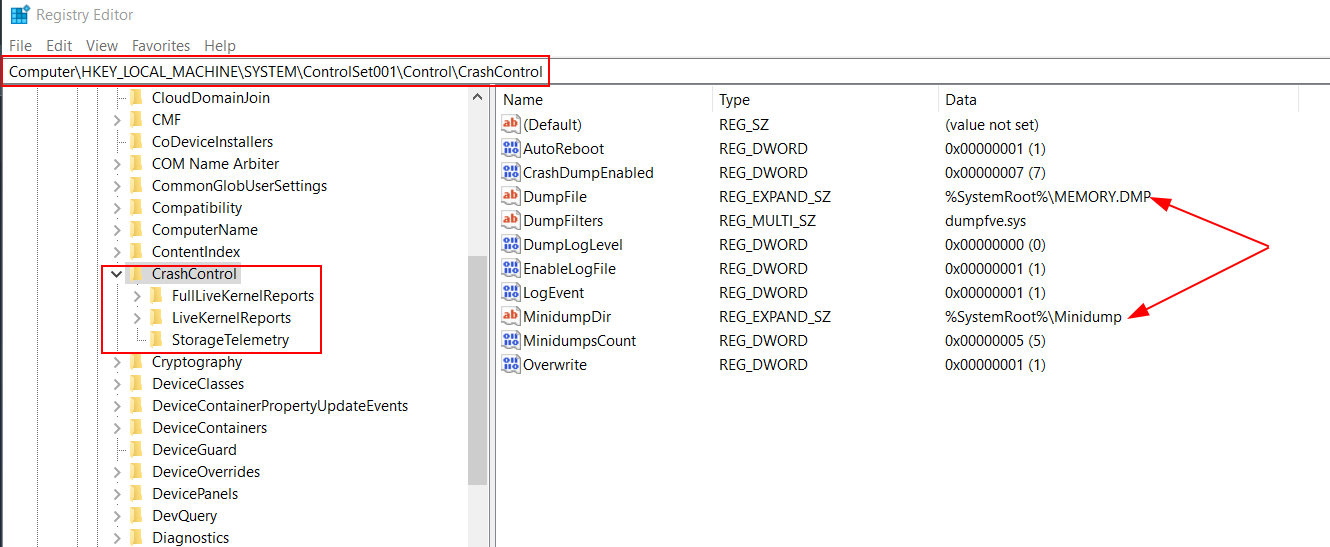Select the folder icon of the Cryptography key
This screenshot has width=1330, height=547.
point(136,362)
